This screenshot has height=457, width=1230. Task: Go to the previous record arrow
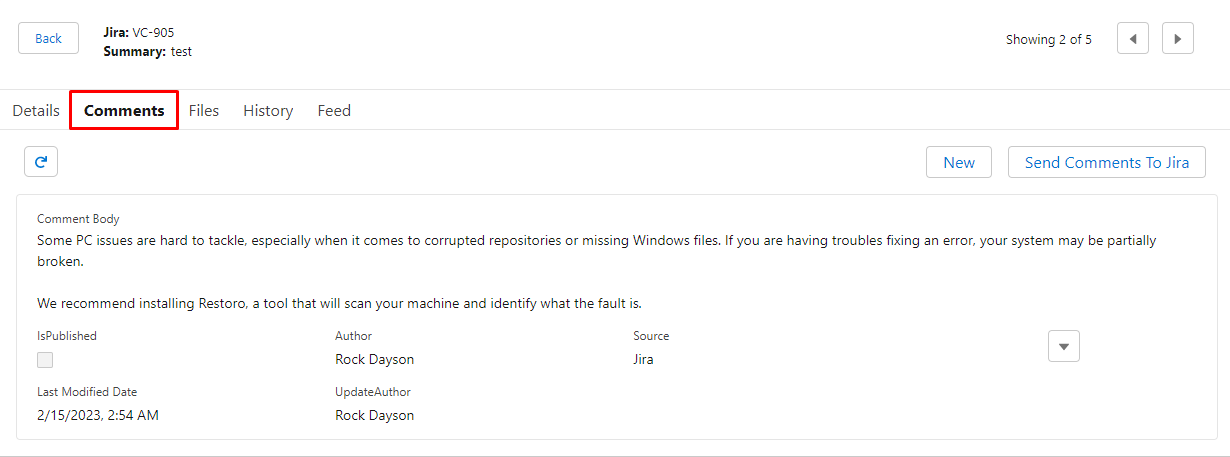coord(1133,39)
